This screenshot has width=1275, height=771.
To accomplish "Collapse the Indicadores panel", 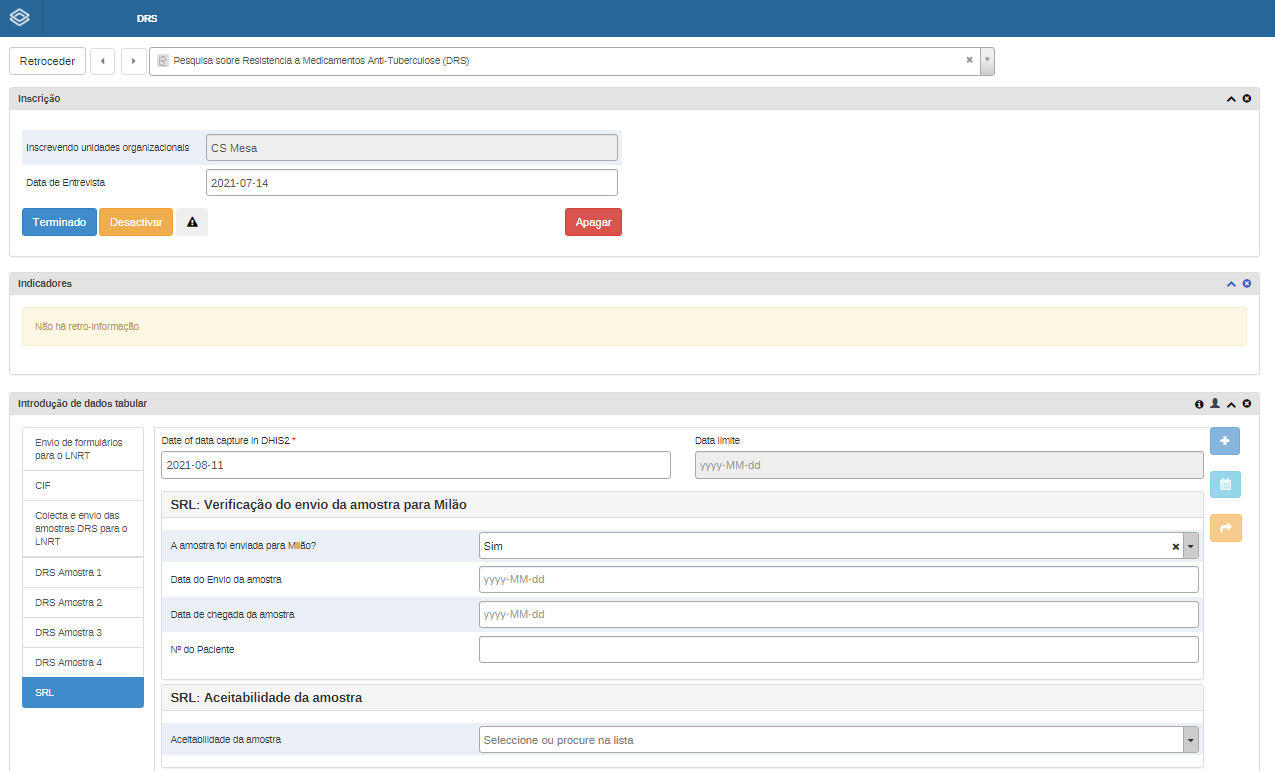I will [x=1231, y=284].
